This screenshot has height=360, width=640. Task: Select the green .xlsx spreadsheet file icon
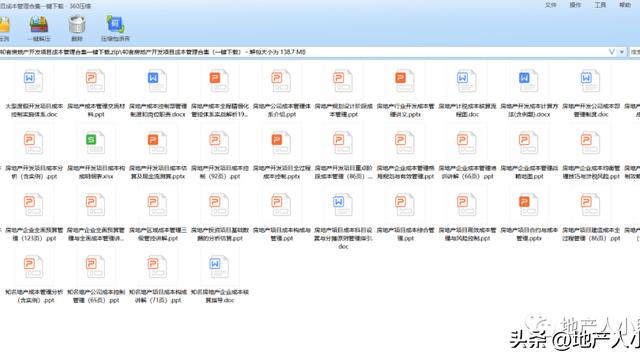95,143
